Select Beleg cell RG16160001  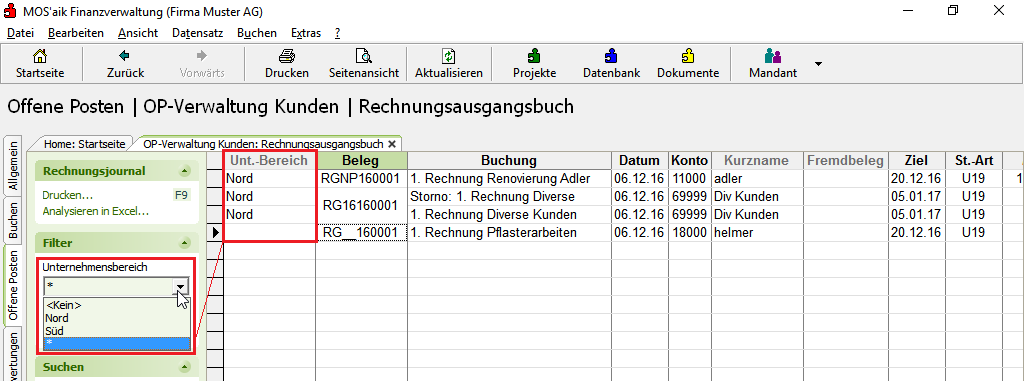[x=361, y=205]
